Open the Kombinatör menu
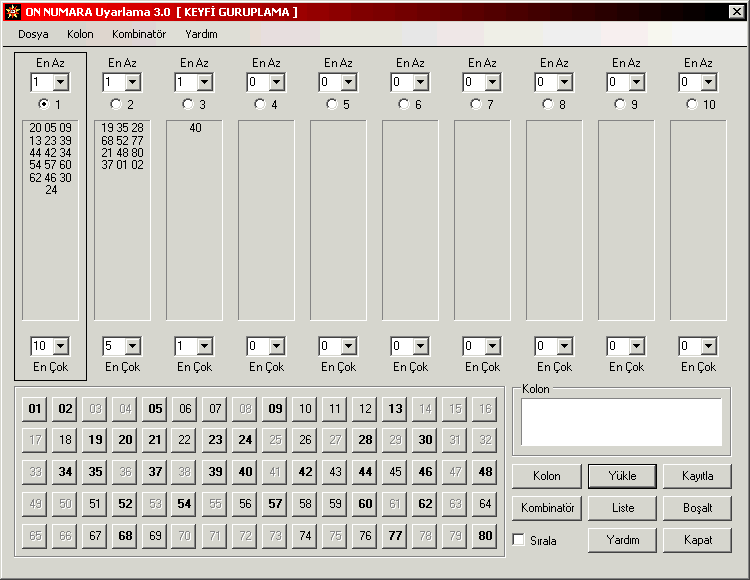This screenshot has height=580, width=750. tap(139, 34)
